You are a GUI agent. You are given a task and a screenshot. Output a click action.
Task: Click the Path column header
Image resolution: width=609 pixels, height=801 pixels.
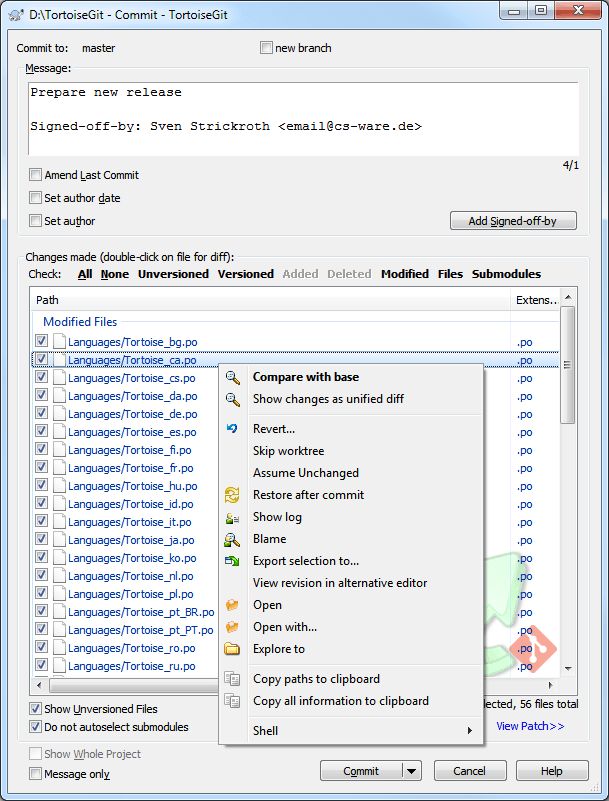click(270, 300)
